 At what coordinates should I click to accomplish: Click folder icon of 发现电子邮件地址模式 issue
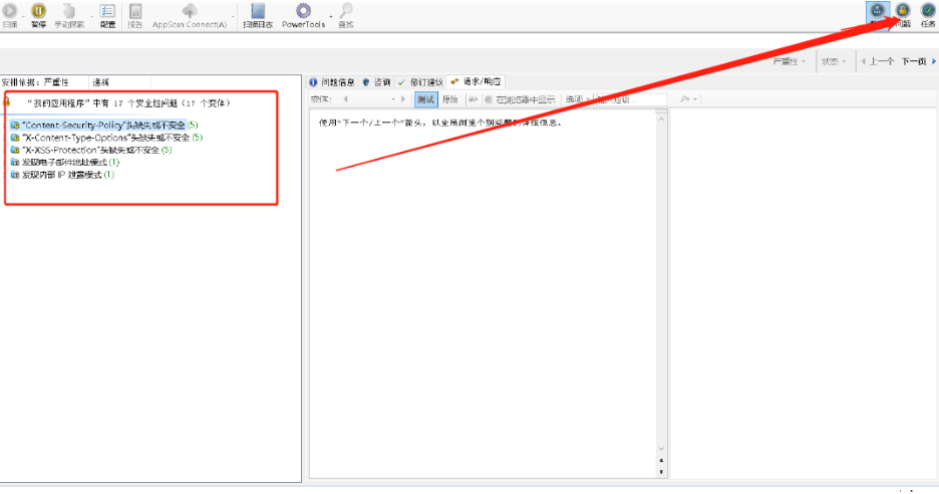pyautogui.click(x=15, y=162)
